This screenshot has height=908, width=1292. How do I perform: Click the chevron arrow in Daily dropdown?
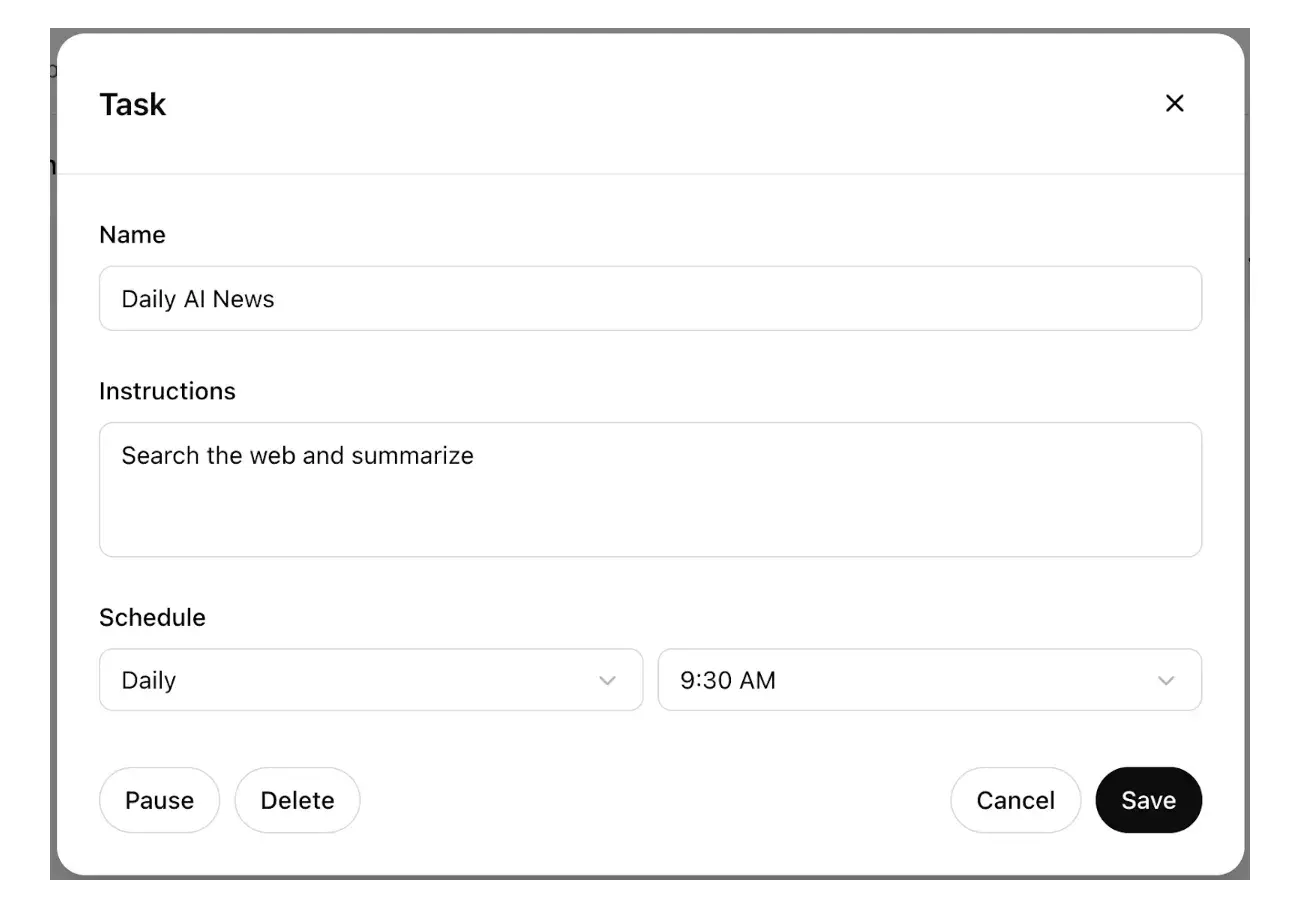click(x=607, y=681)
